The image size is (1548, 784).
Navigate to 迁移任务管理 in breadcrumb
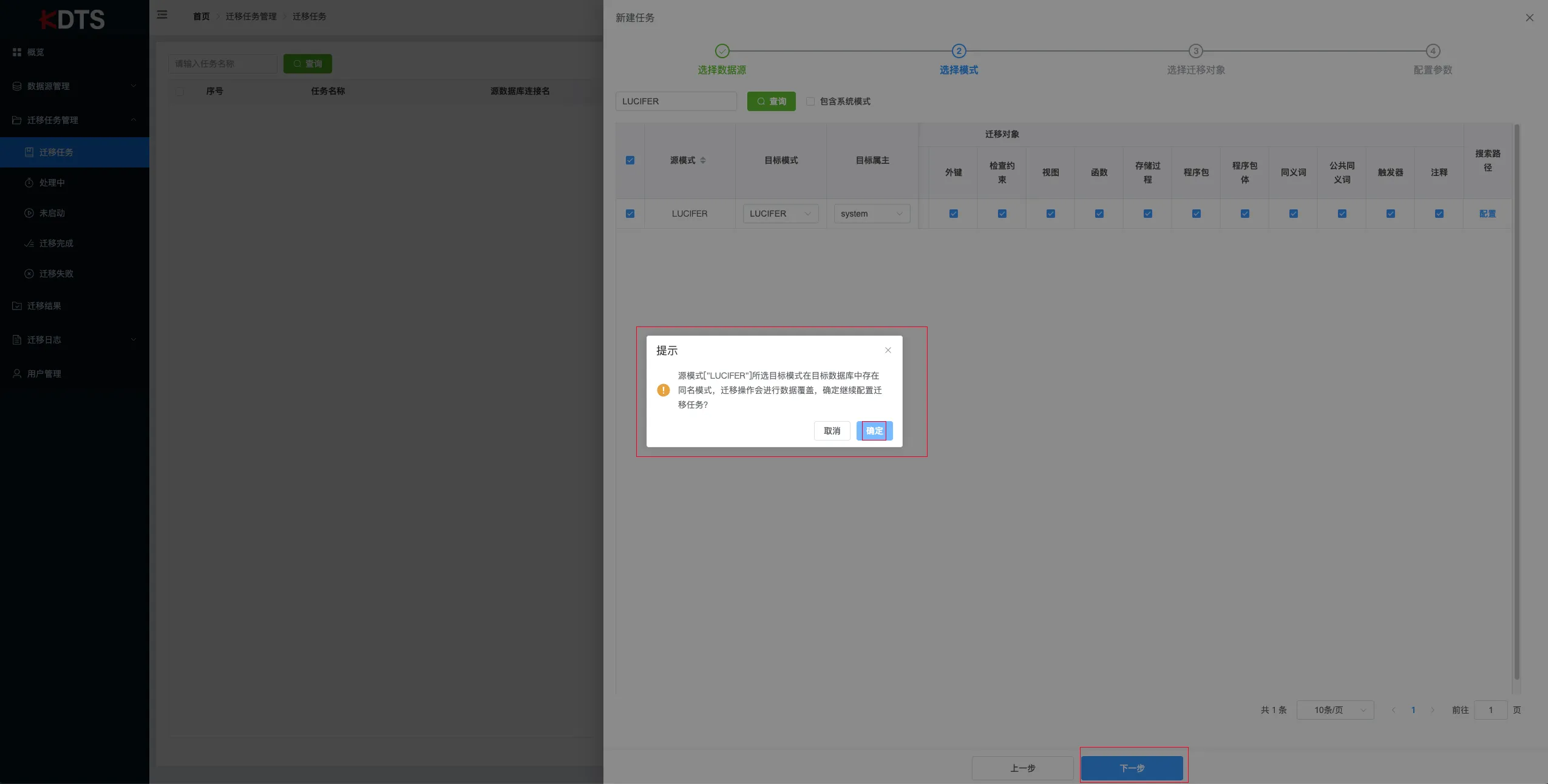tap(250, 16)
